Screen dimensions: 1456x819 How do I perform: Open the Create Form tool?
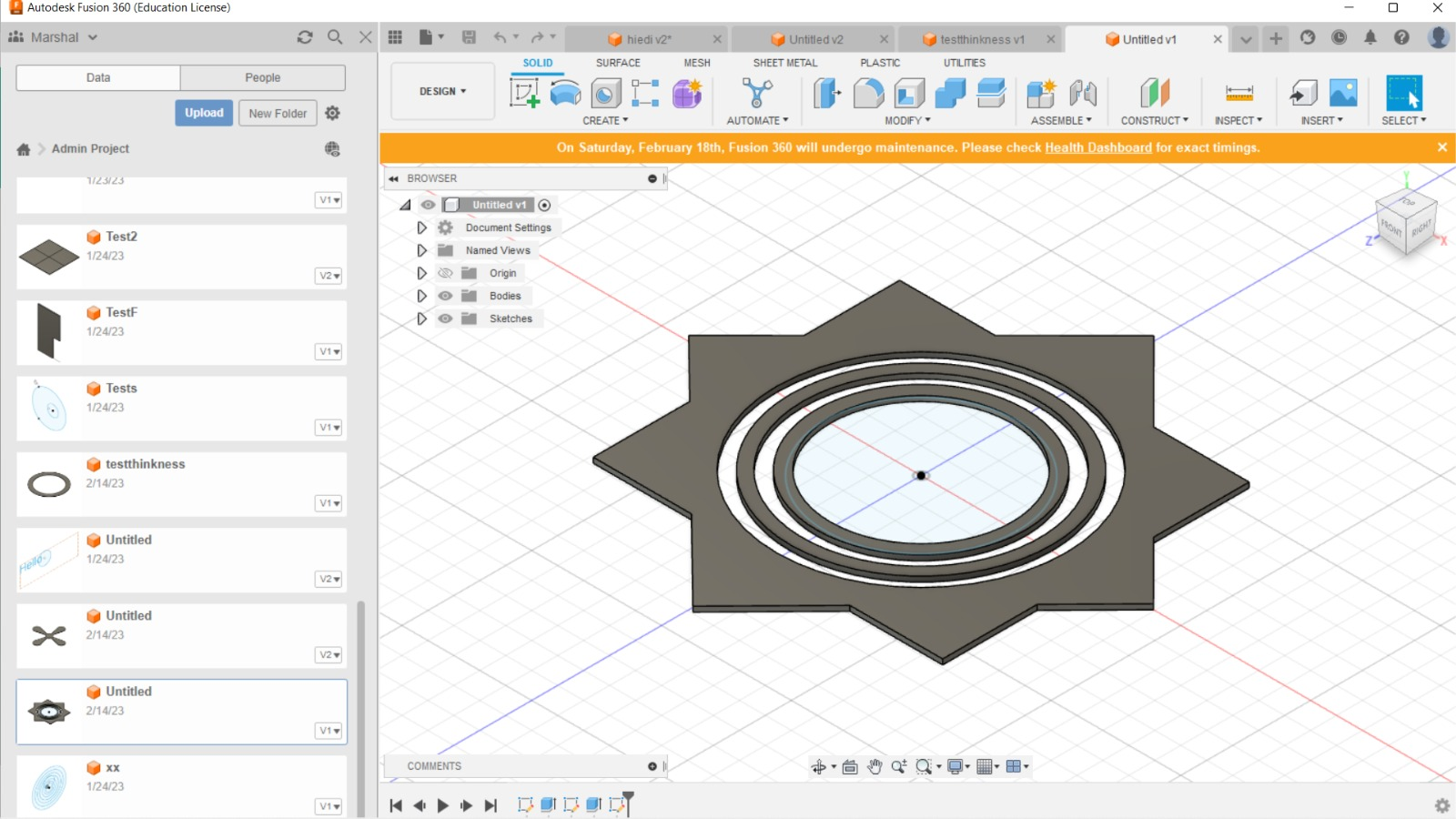tap(687, 93)
